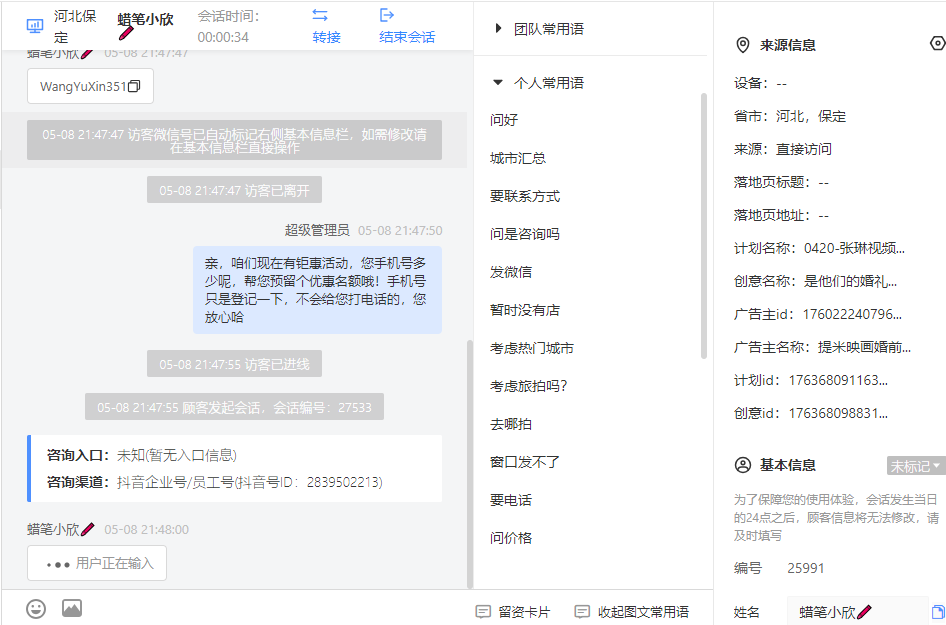Click the 超级管理员 promotion message bubble

pos(317,290)
